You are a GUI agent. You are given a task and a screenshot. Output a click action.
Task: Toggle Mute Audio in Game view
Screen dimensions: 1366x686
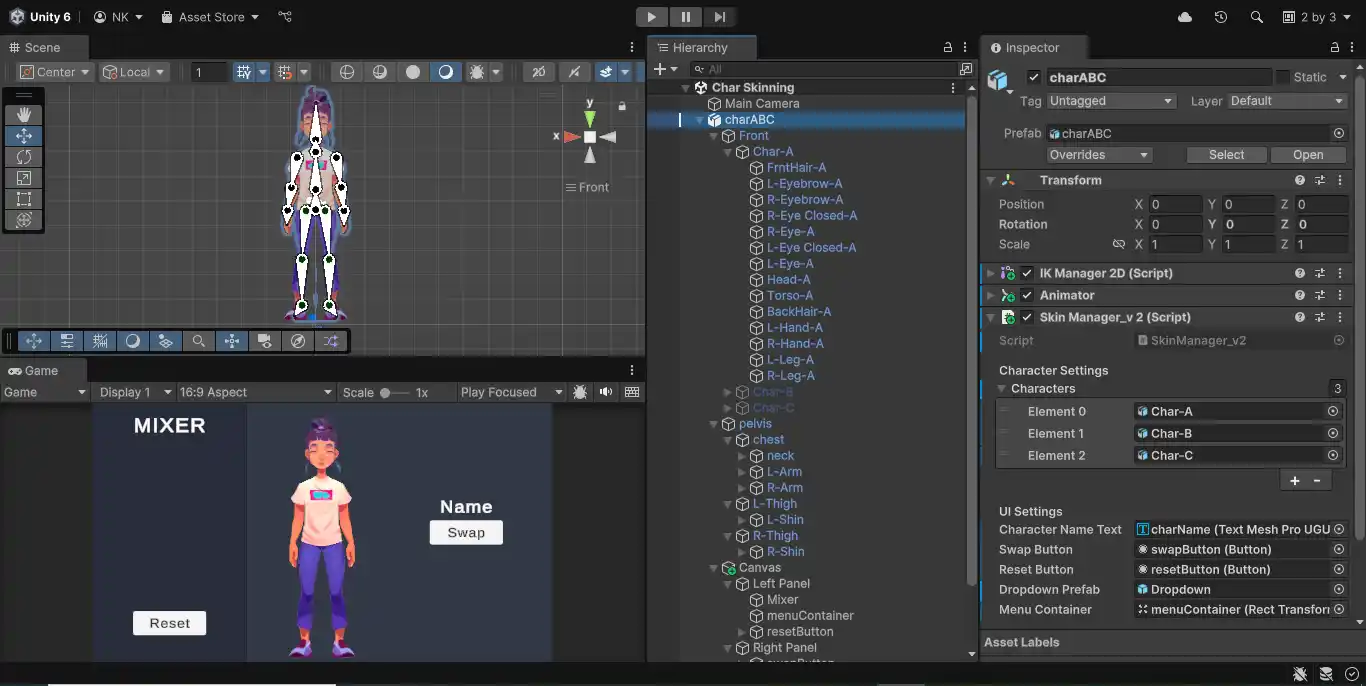click(x=606, y=392)
